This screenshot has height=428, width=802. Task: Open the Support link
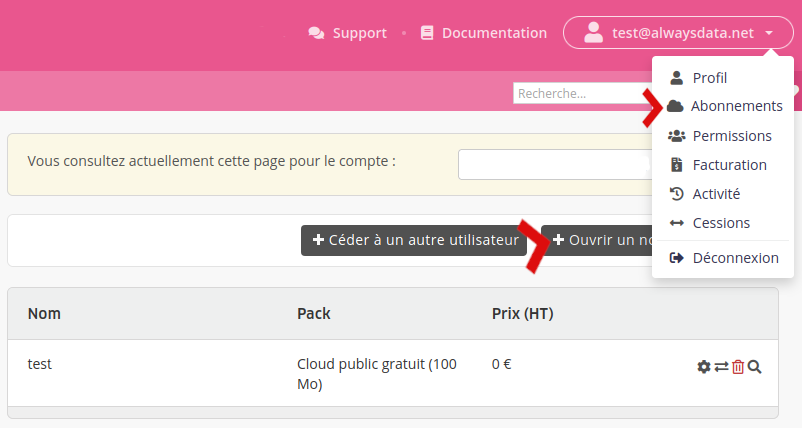click(x=347, y=33)
